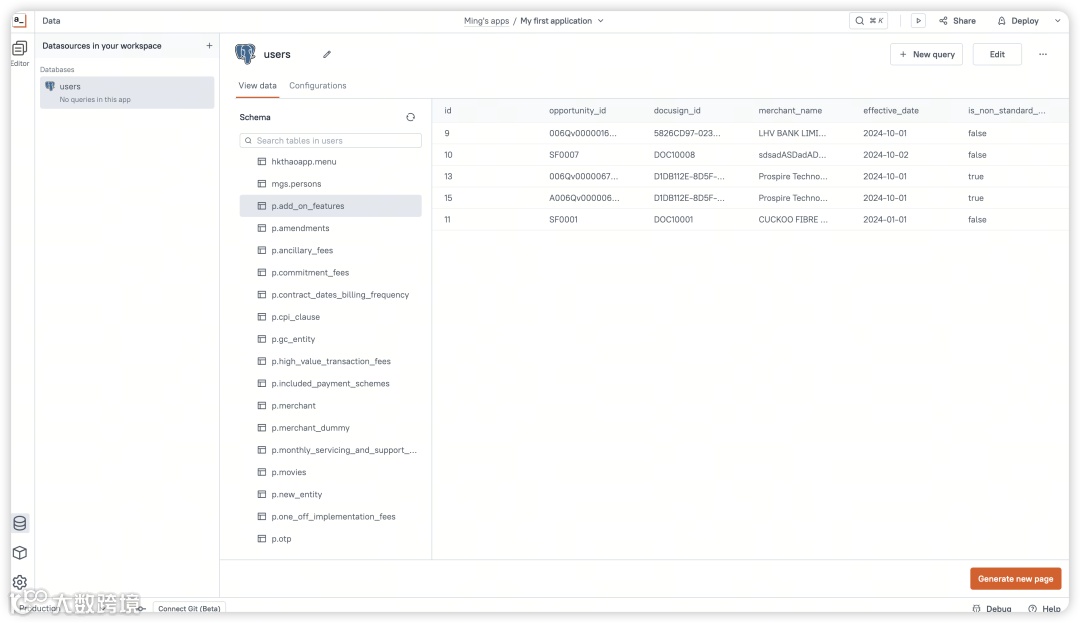1080x623 pixels.
Task: Click the Debug bug icon in status bar
Action: [x=976, y=609]
